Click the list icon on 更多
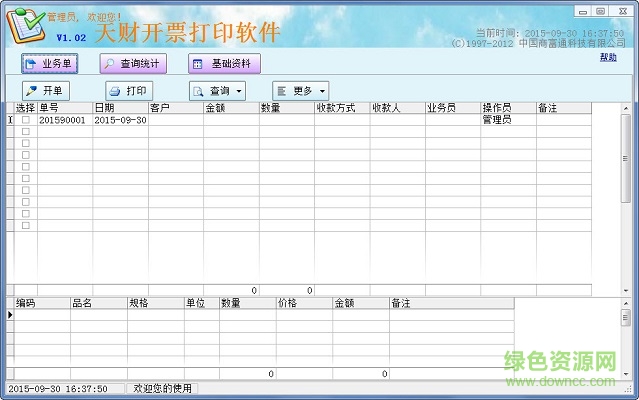Viewport: 639px width, 400px height. pos(282,91)
